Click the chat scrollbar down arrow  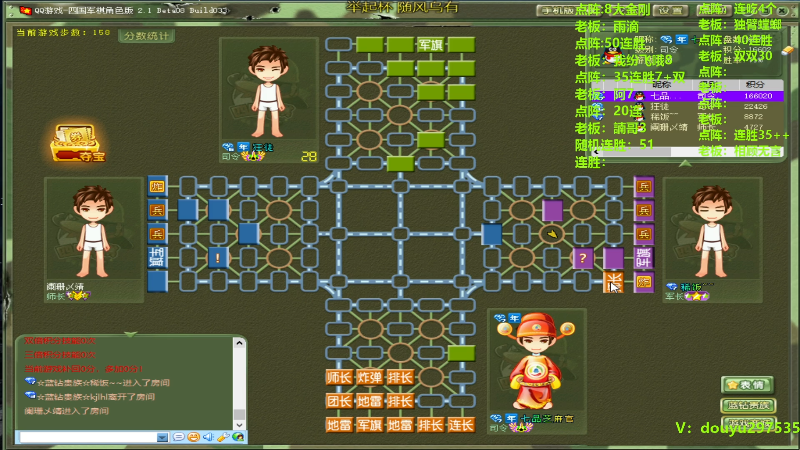click(239, 424)
